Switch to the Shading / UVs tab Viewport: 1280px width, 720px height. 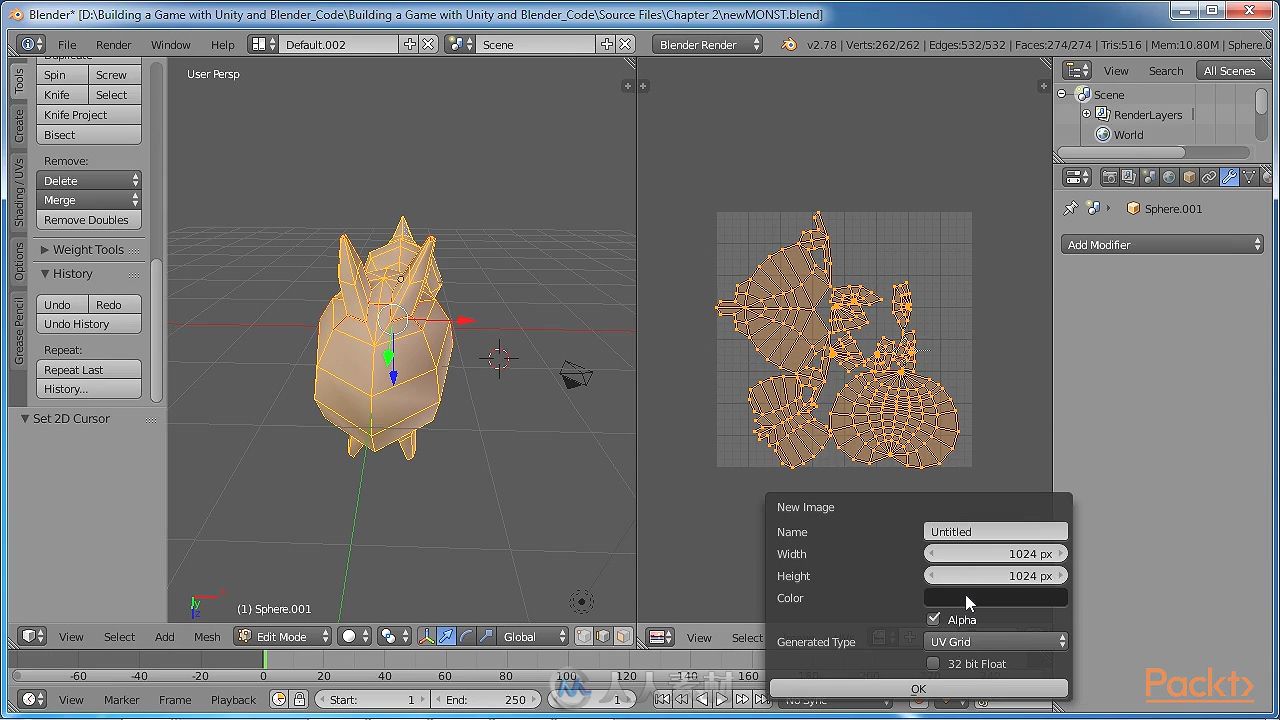[x=19, y=192]
